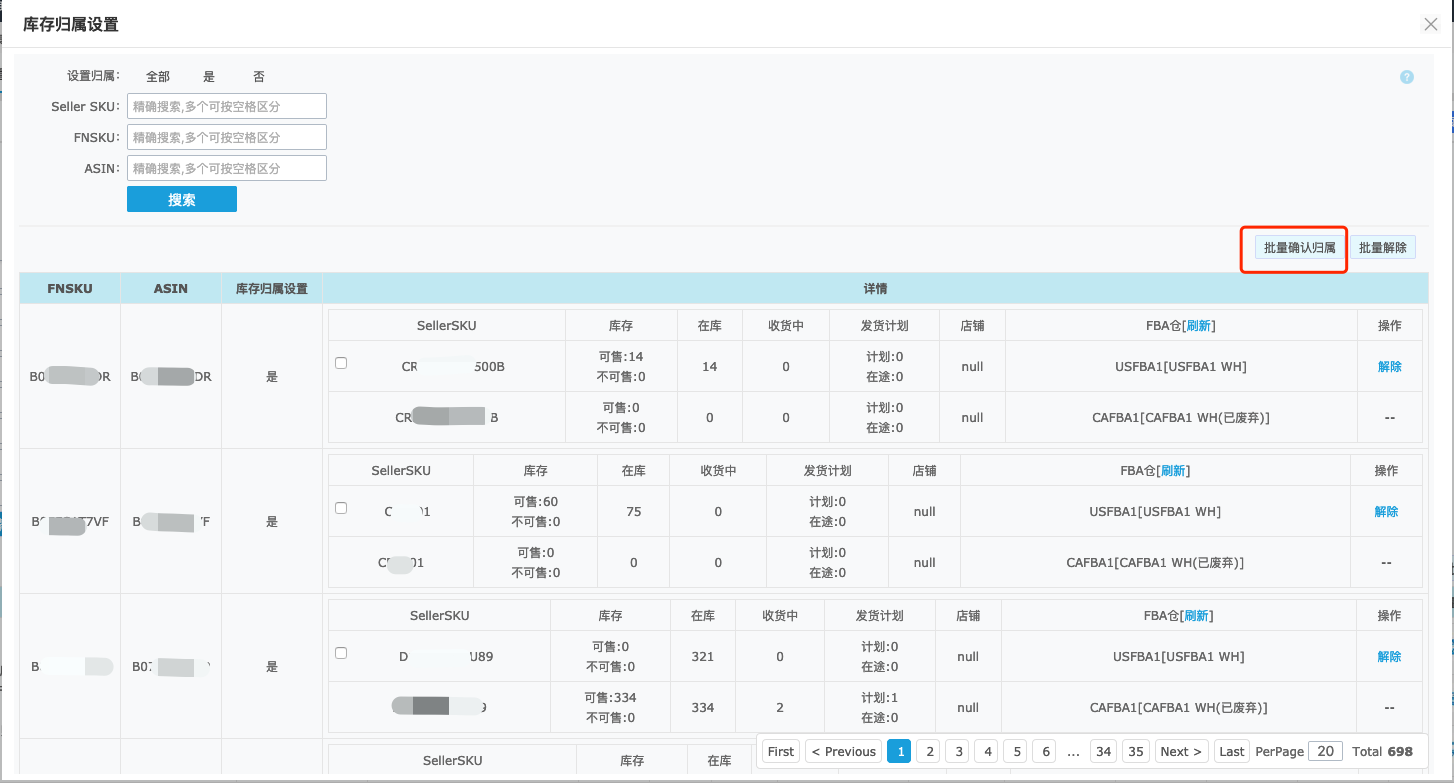Viewport: 1454px width, 783px height.
Task: Click the 批量解除 button
Action: coord(1384,246)
